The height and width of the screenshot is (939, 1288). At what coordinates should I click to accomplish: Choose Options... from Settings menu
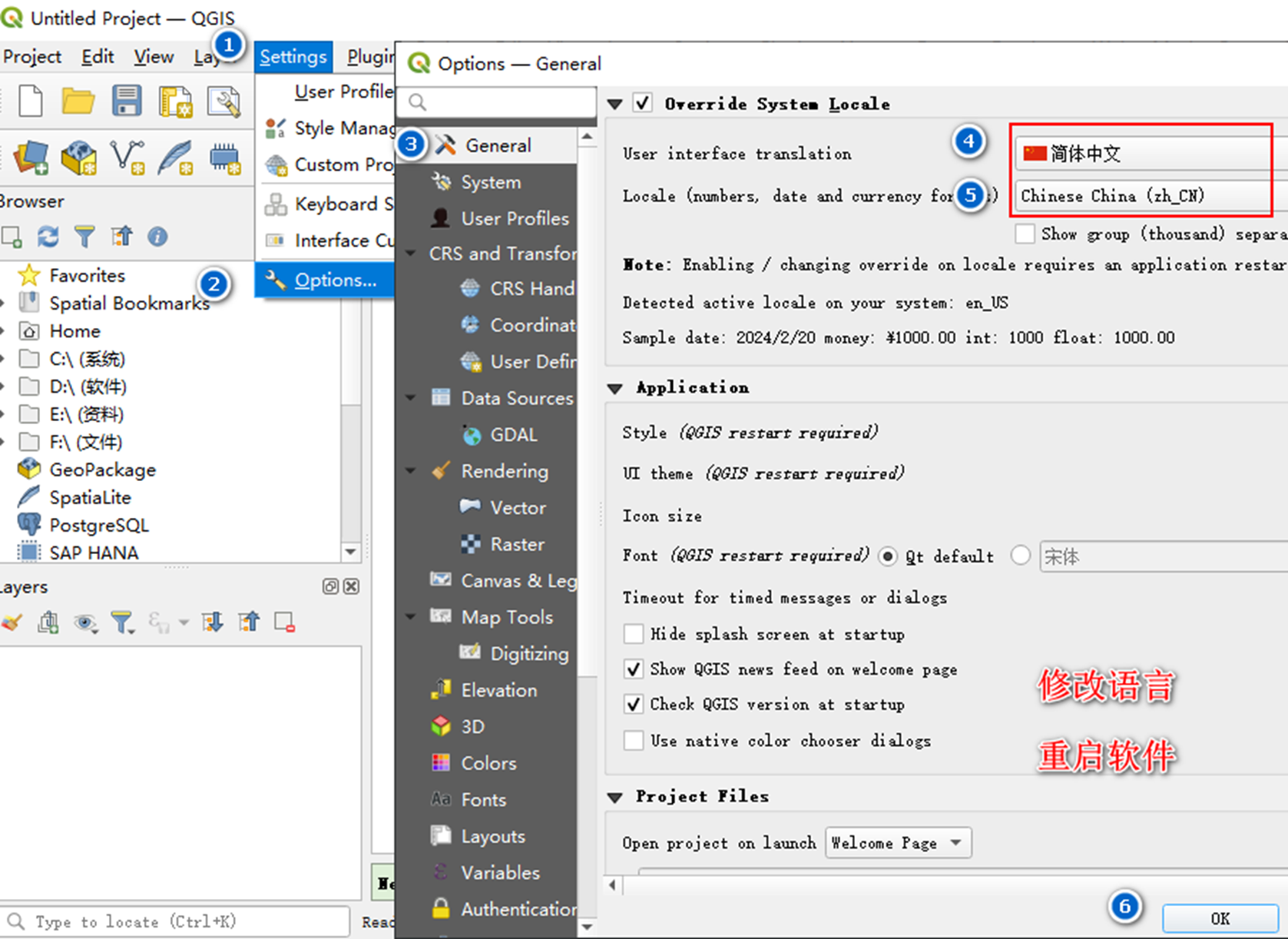[324, 280]
